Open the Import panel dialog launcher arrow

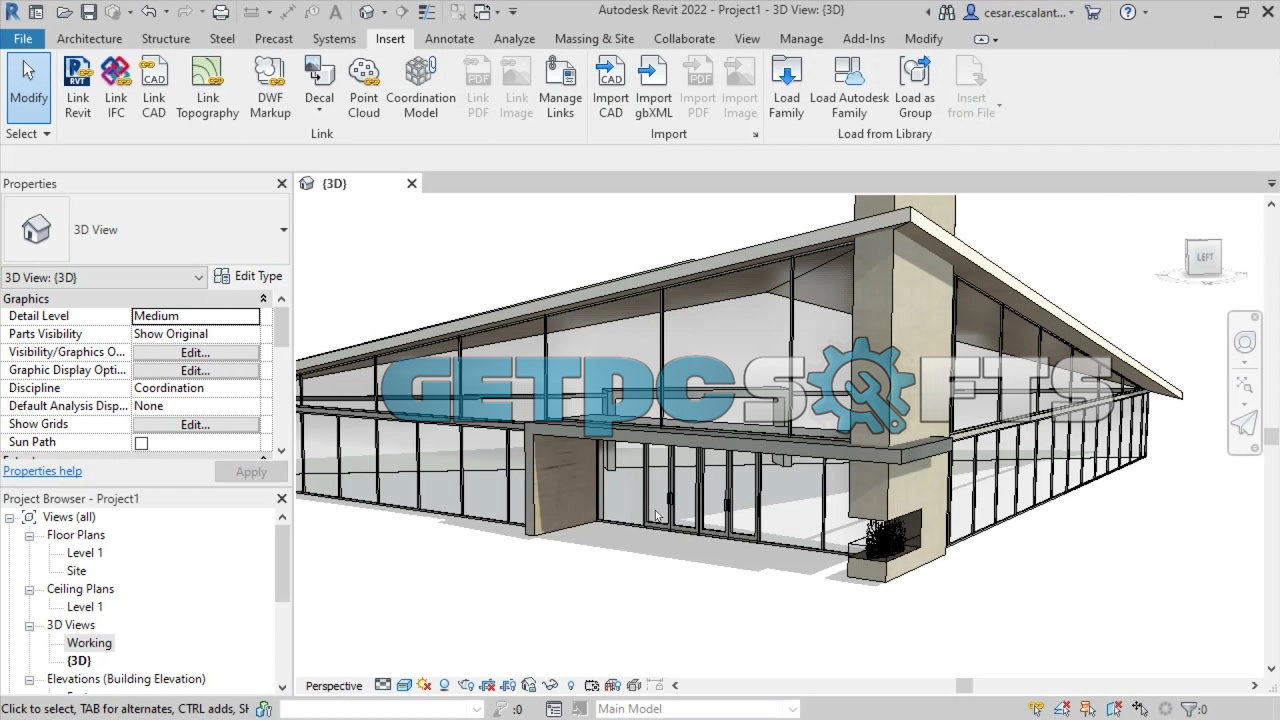tap(755, 134)
